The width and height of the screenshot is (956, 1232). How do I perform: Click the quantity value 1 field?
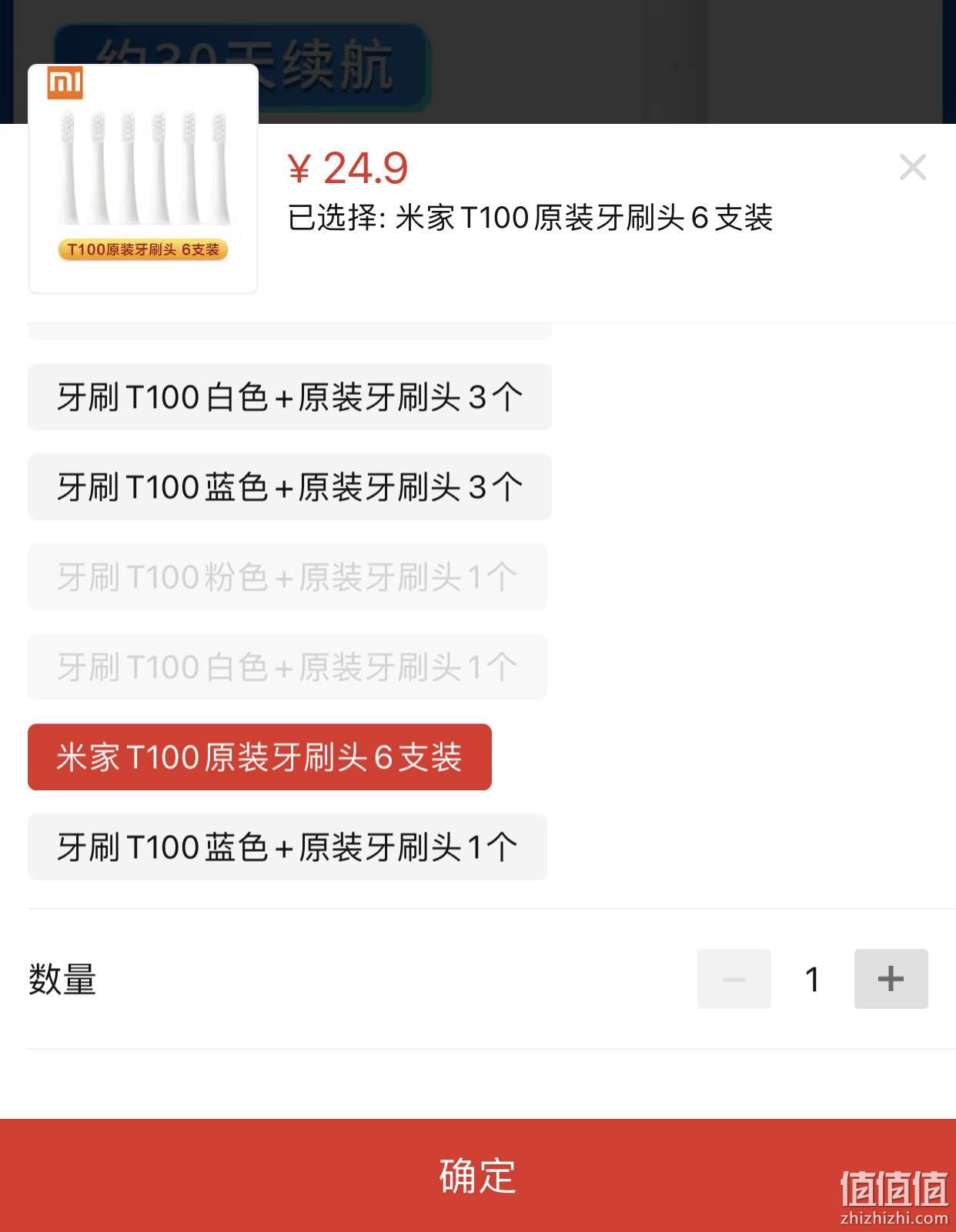[x=812, y=979]
